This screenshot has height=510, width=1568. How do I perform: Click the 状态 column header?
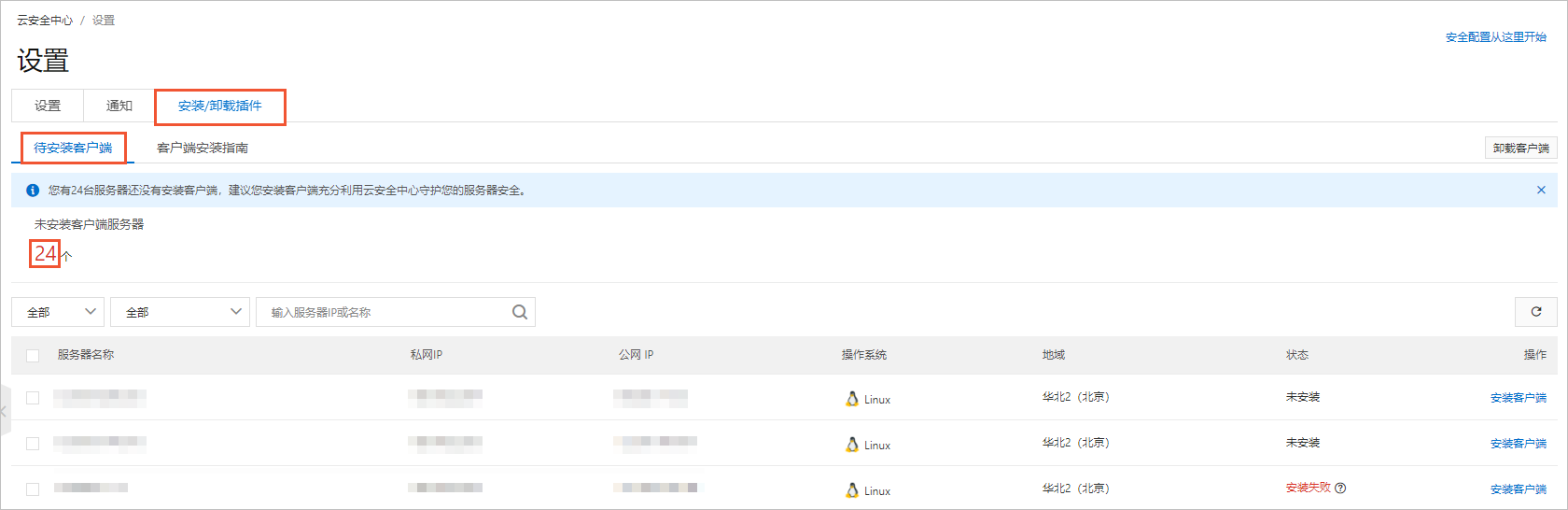[1297, 355]
